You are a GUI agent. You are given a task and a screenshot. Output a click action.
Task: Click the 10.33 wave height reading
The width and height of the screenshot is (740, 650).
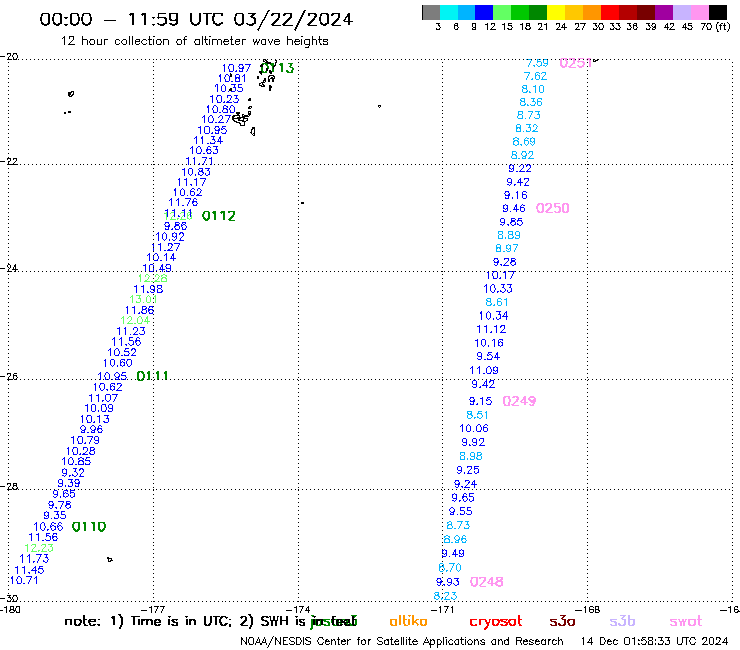click(498, 289)
